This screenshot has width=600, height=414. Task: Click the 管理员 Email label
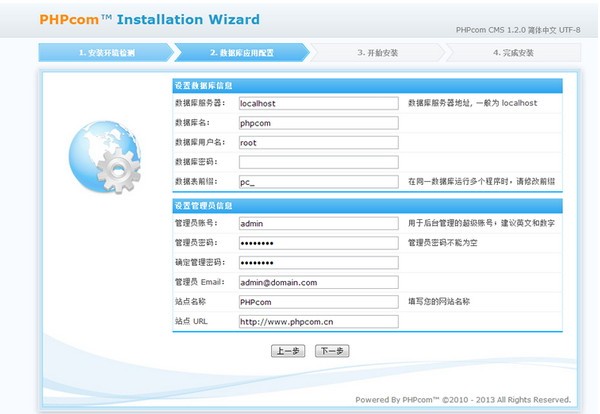200,282
